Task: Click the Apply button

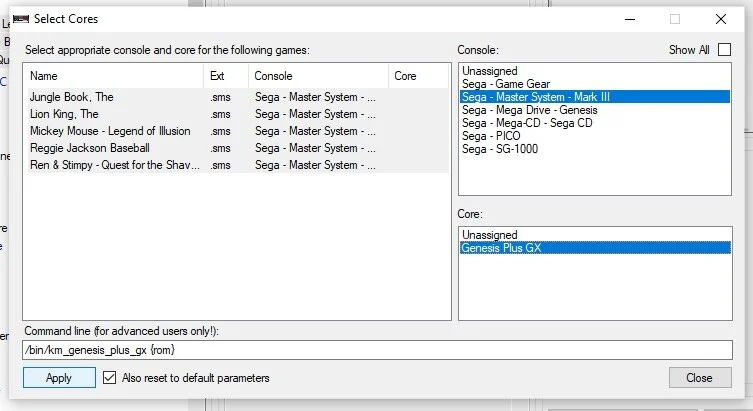Action: 59,378
